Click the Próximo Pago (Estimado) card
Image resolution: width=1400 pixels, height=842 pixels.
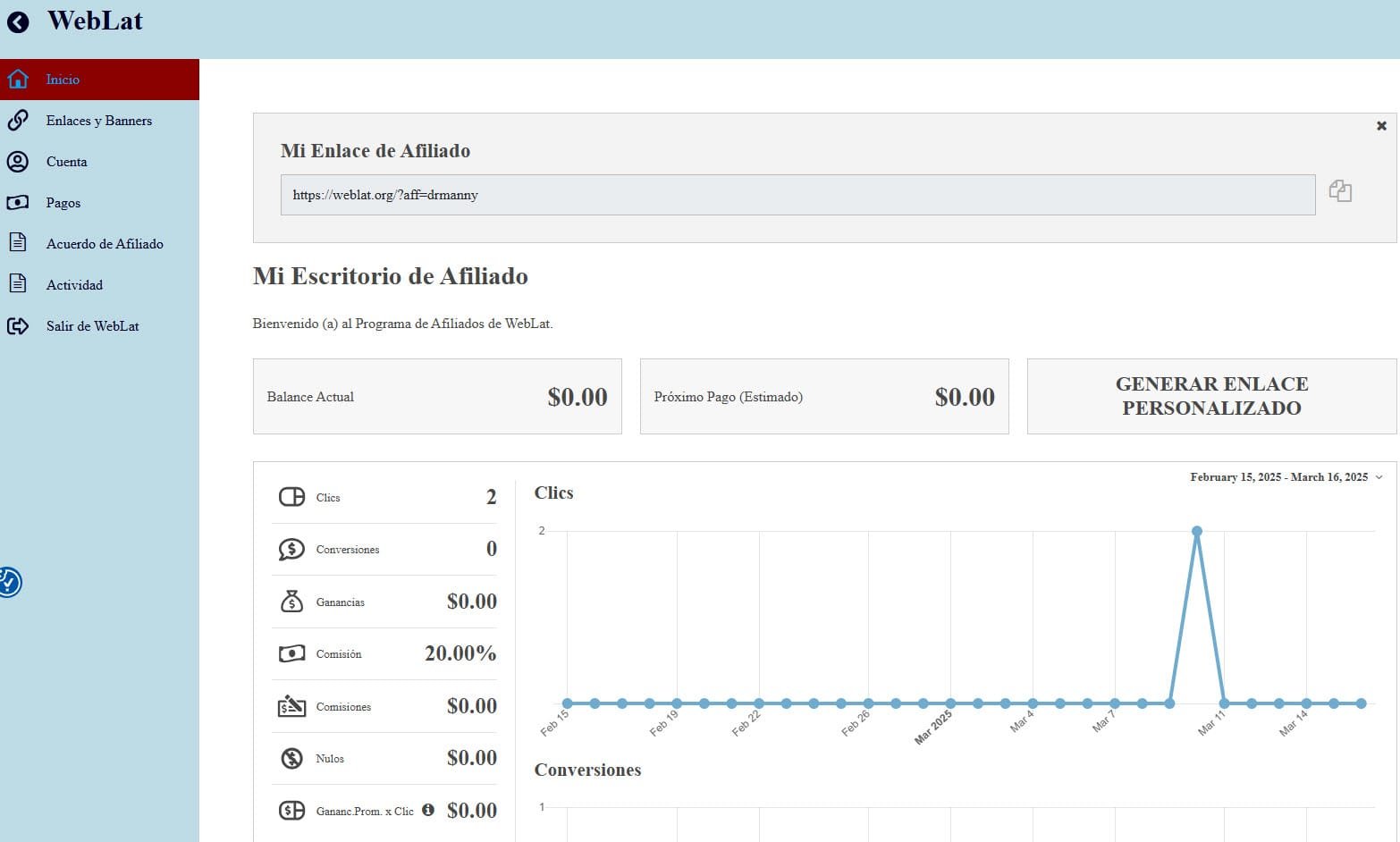(x=823, y=397)
